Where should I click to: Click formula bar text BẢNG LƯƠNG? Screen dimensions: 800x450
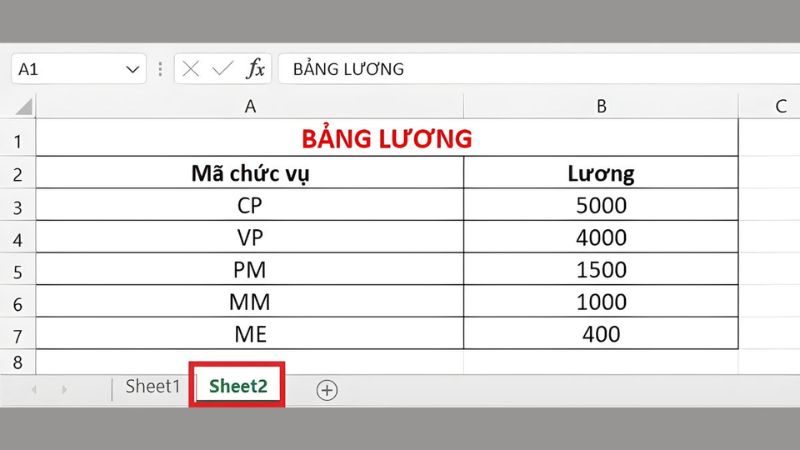point(348,69)
